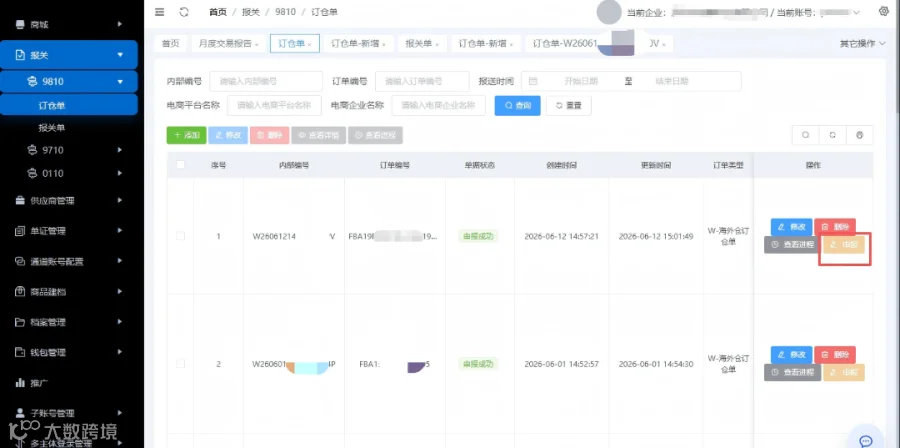Click the toolbar 查看详情 button
This screenshot has height=448, width=900.
click(x=319, y=135)
